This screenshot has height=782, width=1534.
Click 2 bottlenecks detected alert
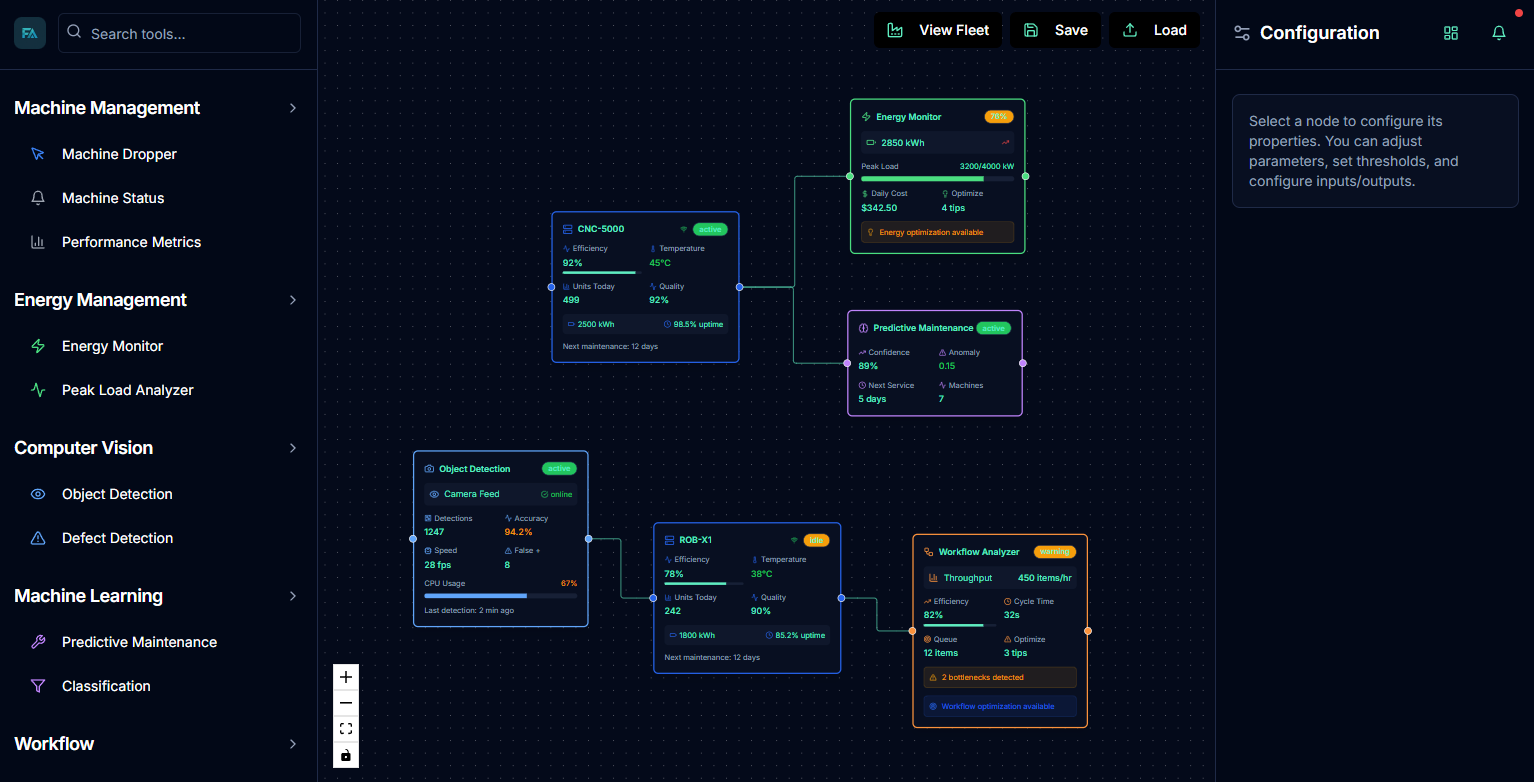(x=1000, y=678)
